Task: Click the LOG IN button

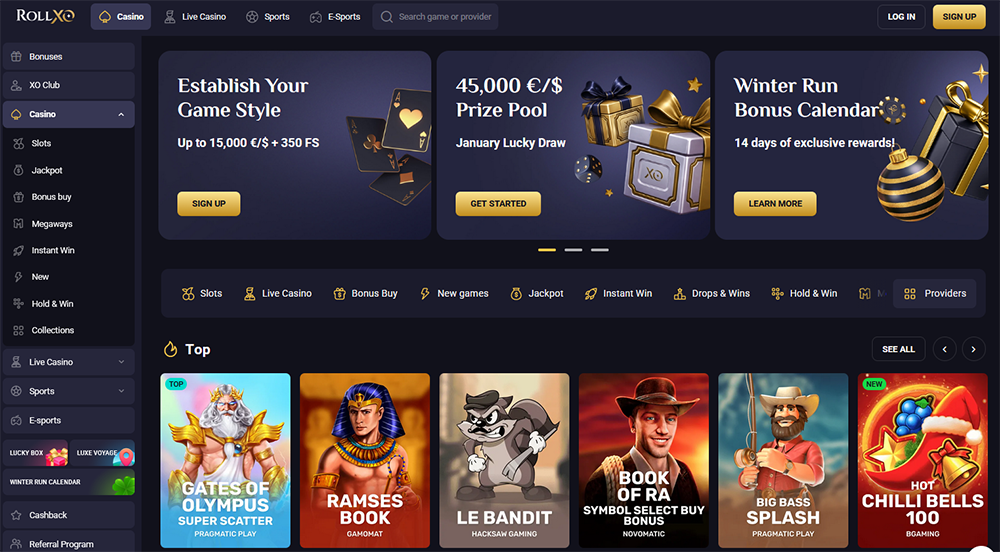Action: pos(901,17)
